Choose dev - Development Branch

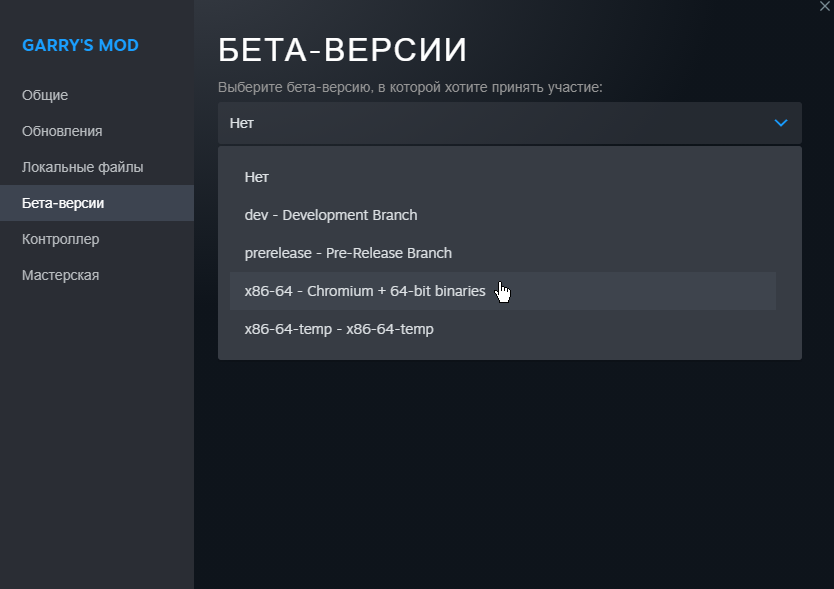click(331, 215)
